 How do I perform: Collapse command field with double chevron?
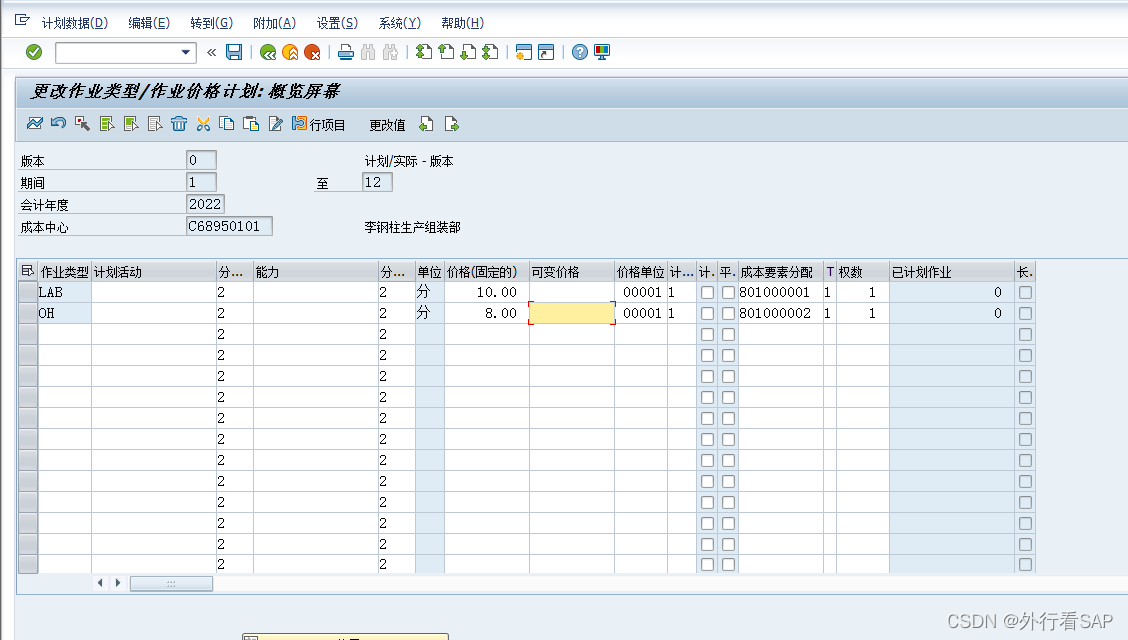coord(211,52)
